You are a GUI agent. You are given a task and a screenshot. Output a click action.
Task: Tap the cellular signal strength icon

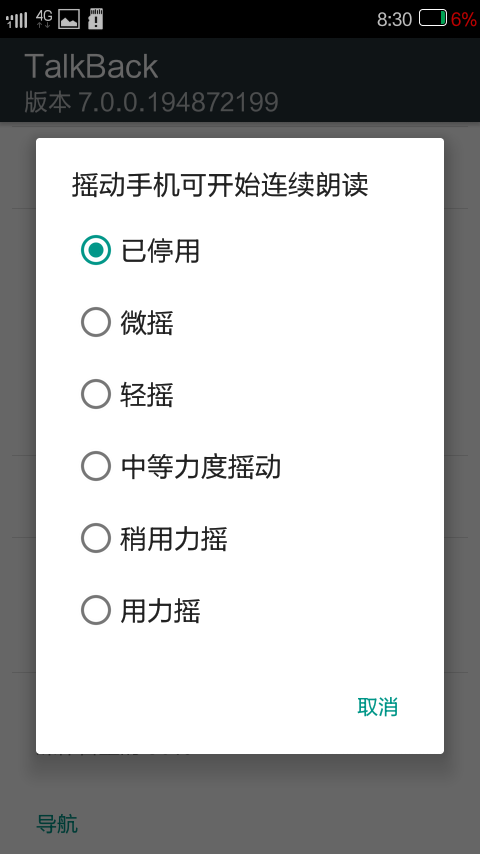point(16,20)
